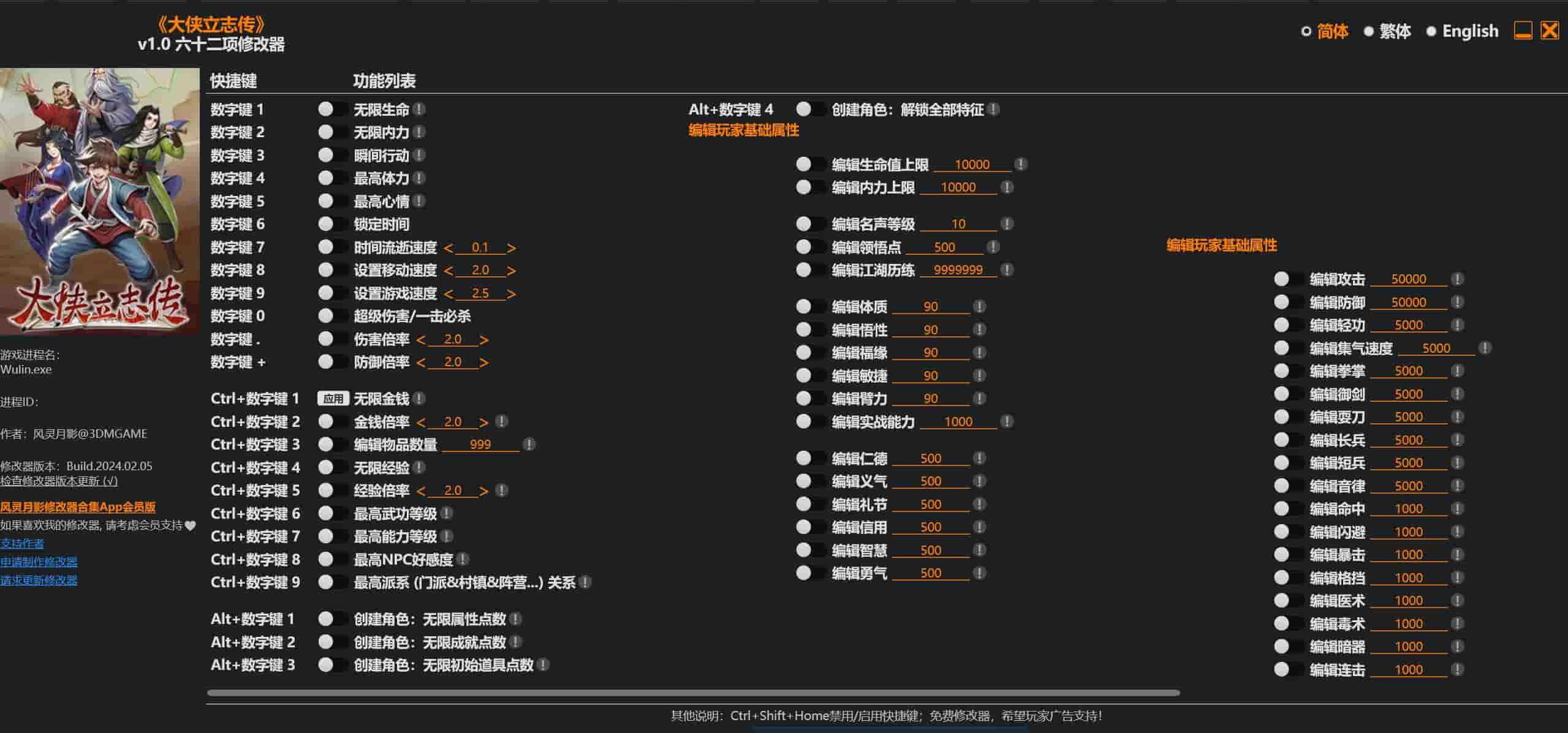The height and width of the screenshot is (733, 1568).
Task: Toggle 超级伤害/一击必杀 switch on
Action: point(332,315)
